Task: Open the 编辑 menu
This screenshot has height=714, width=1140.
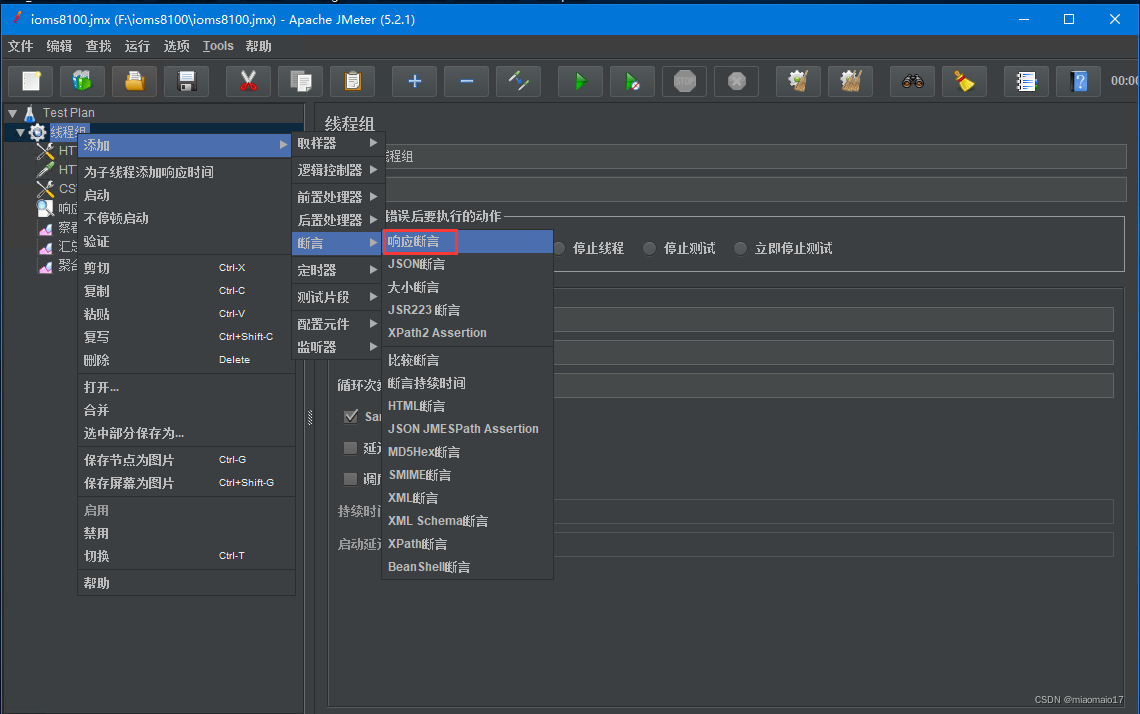Action: click(x=60, y=47)
